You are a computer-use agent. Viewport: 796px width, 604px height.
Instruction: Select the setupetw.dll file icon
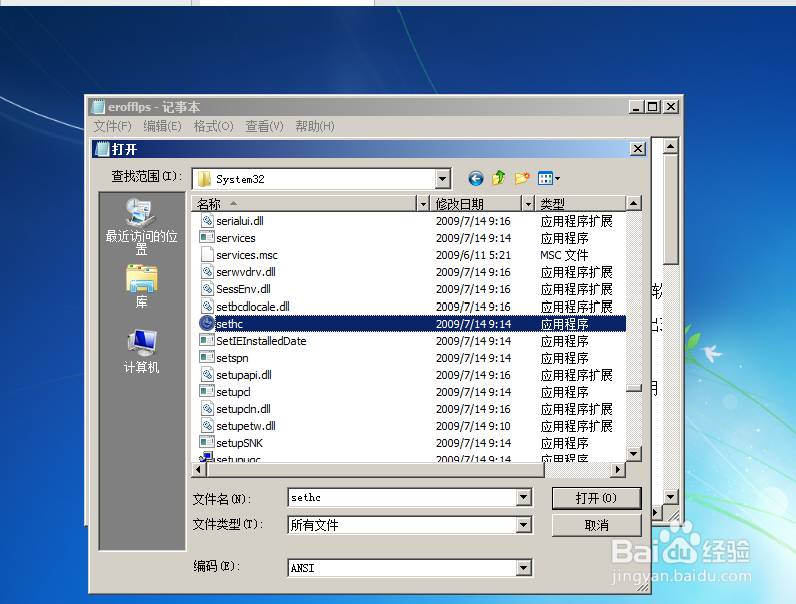[x=207, y=425]
